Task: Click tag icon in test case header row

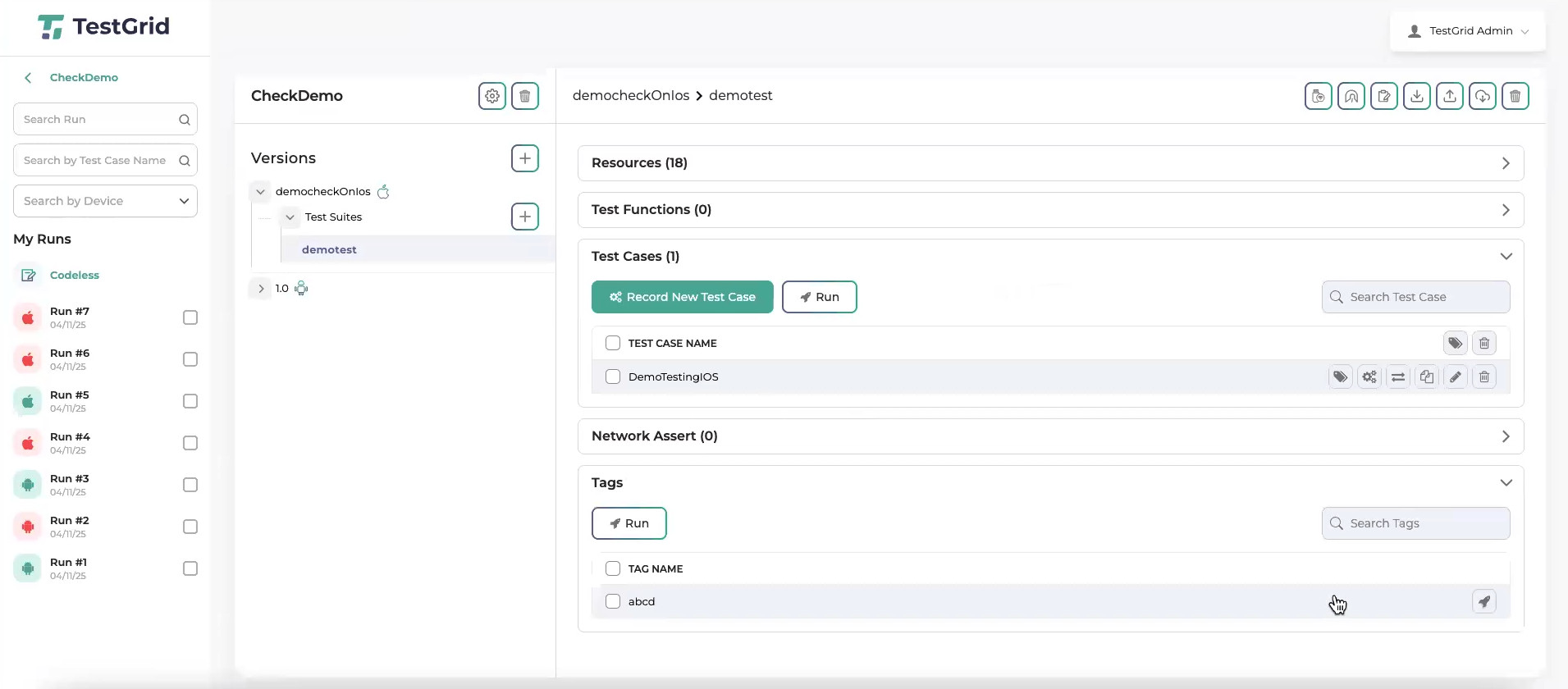Action: [x=1456, y=343]
